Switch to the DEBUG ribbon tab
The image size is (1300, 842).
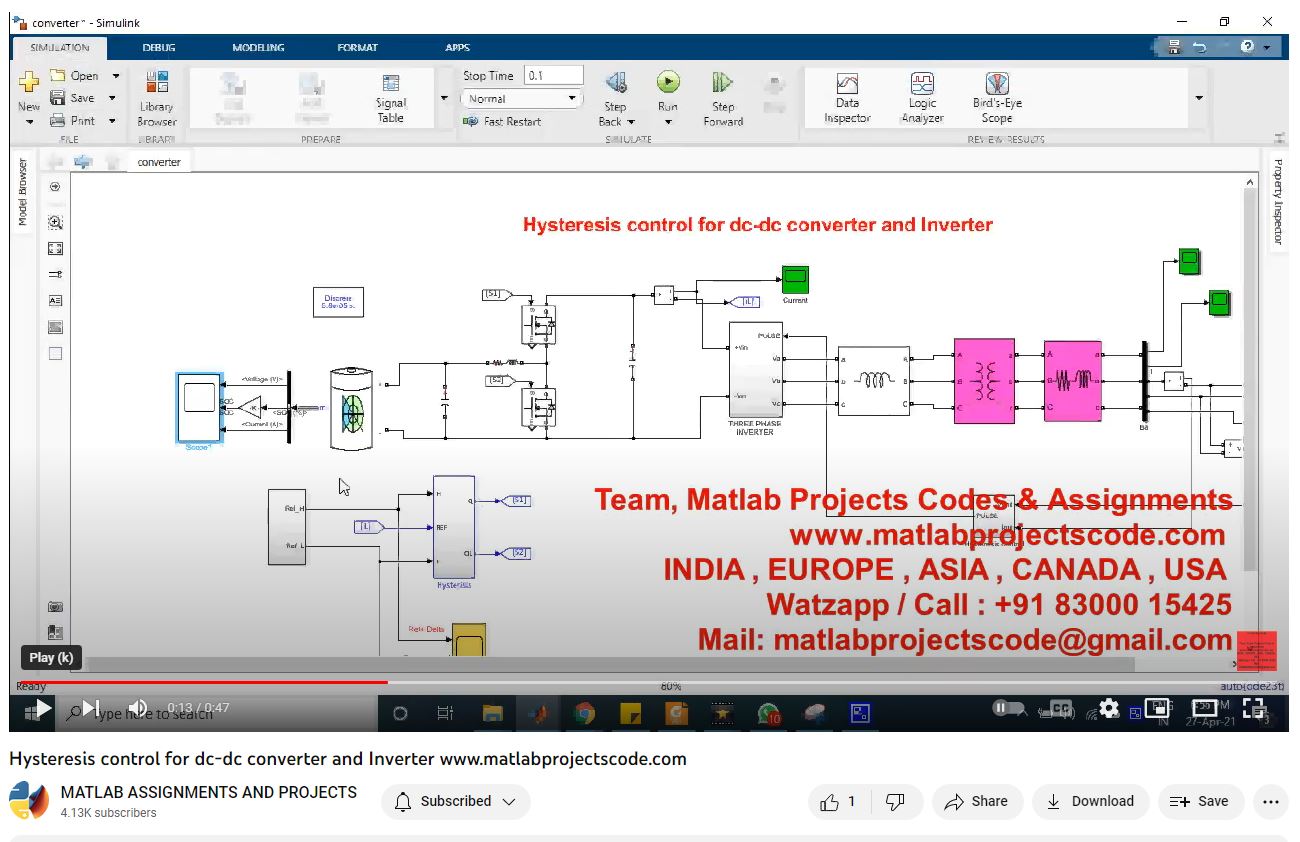(158, 47)
